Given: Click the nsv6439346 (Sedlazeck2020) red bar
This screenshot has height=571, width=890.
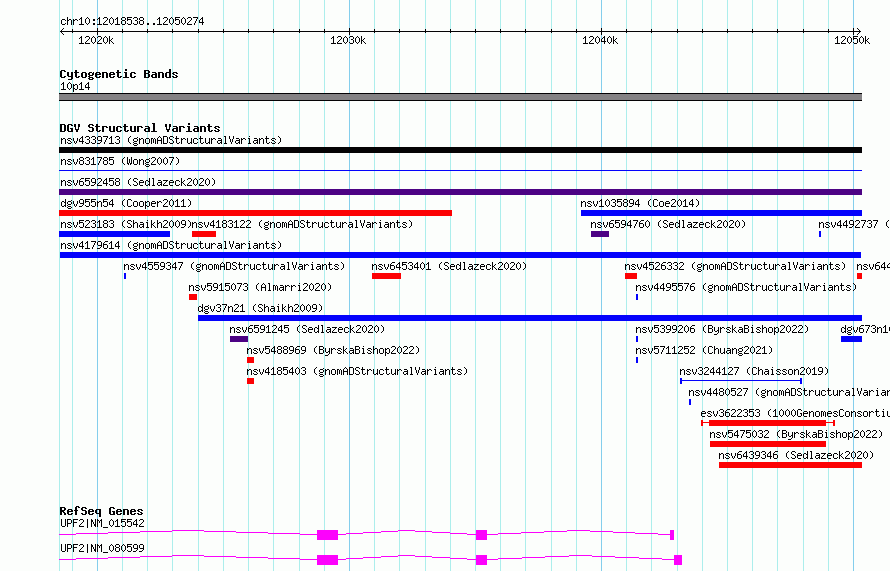Looking at the screenshot, I should click(790, 465).
